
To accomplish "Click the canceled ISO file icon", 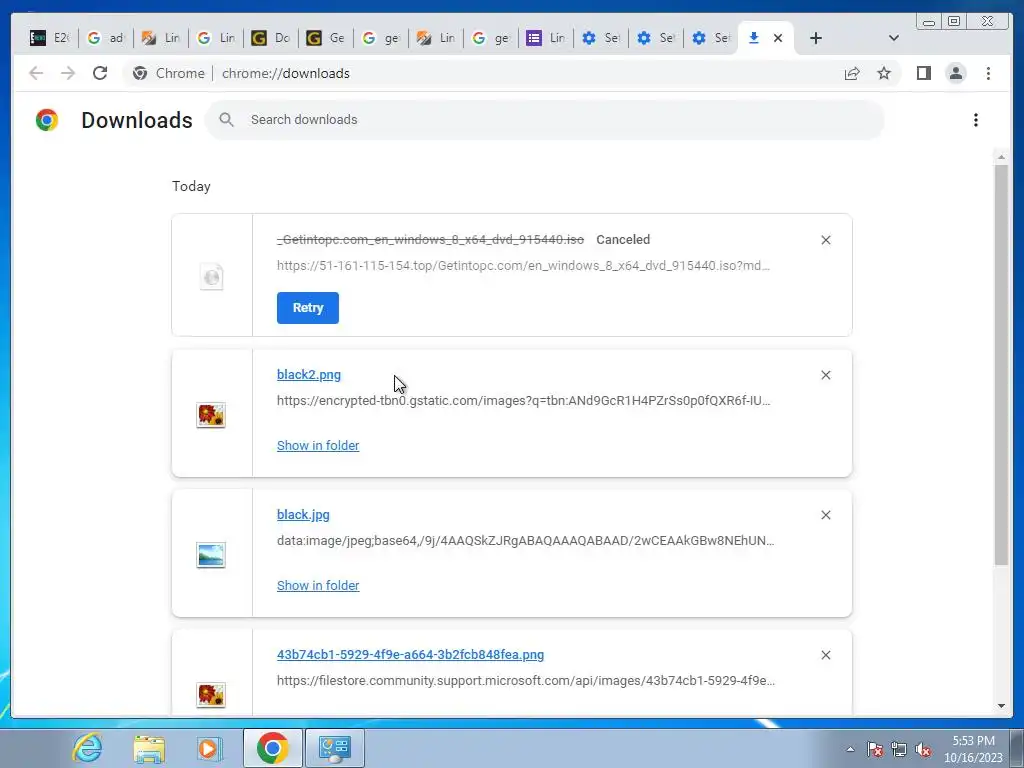I will pos(211,276).
